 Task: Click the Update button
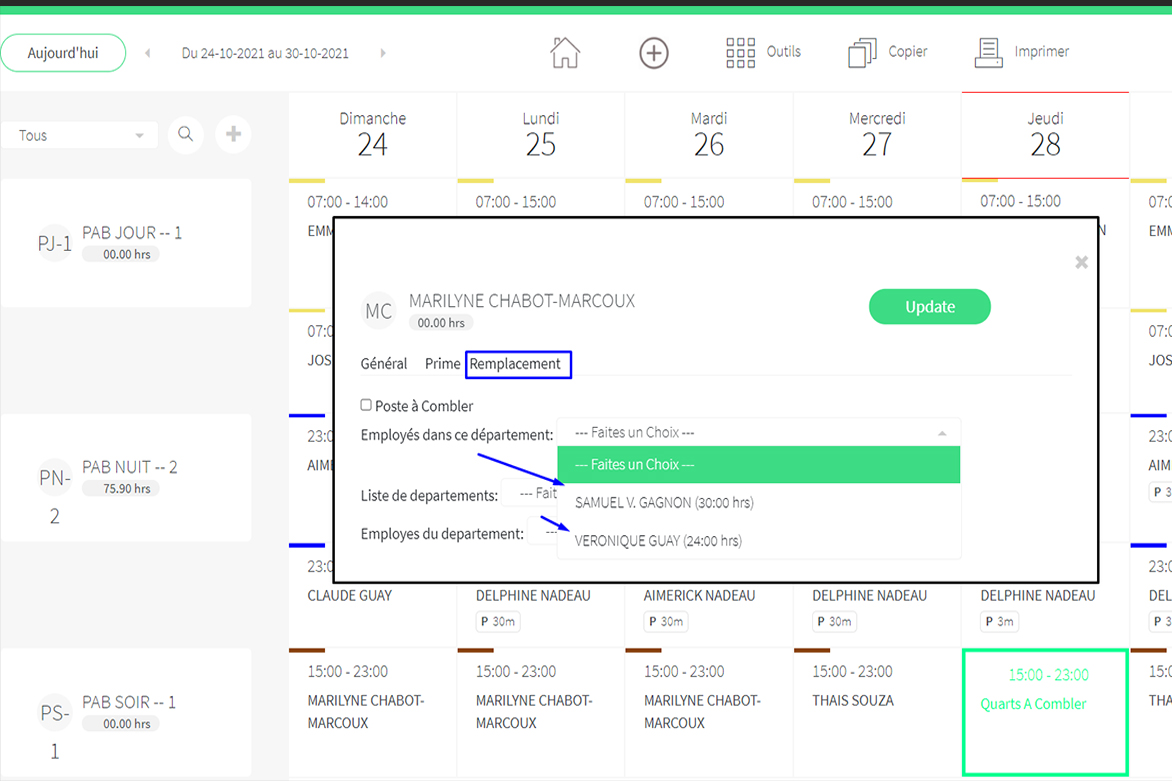point(930,306)
